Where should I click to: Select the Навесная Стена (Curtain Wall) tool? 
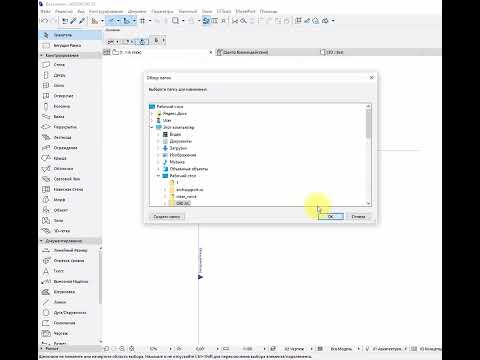70,189
